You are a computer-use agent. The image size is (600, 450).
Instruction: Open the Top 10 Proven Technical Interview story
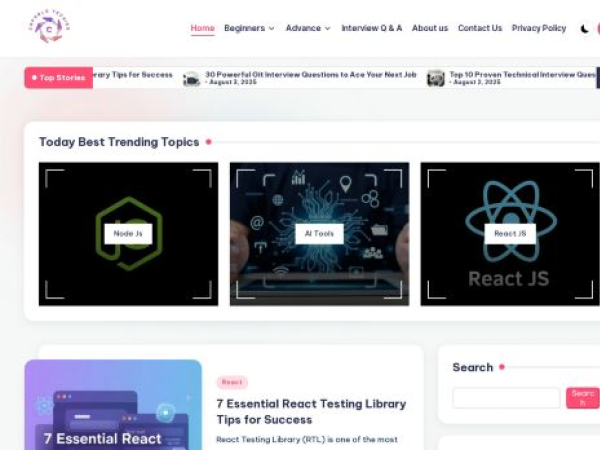coord(523,75)
